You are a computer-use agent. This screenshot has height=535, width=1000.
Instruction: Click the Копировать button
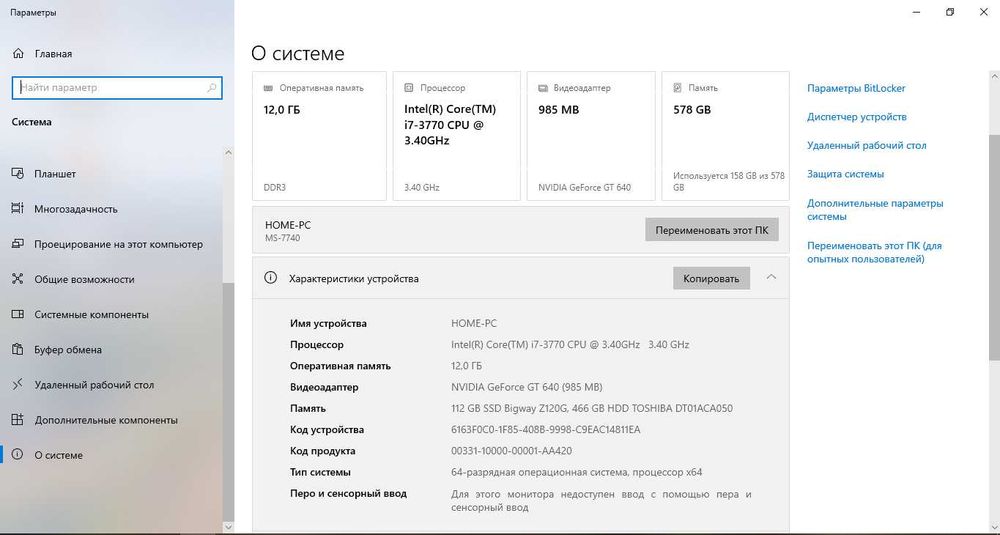[x=711, y=278]
